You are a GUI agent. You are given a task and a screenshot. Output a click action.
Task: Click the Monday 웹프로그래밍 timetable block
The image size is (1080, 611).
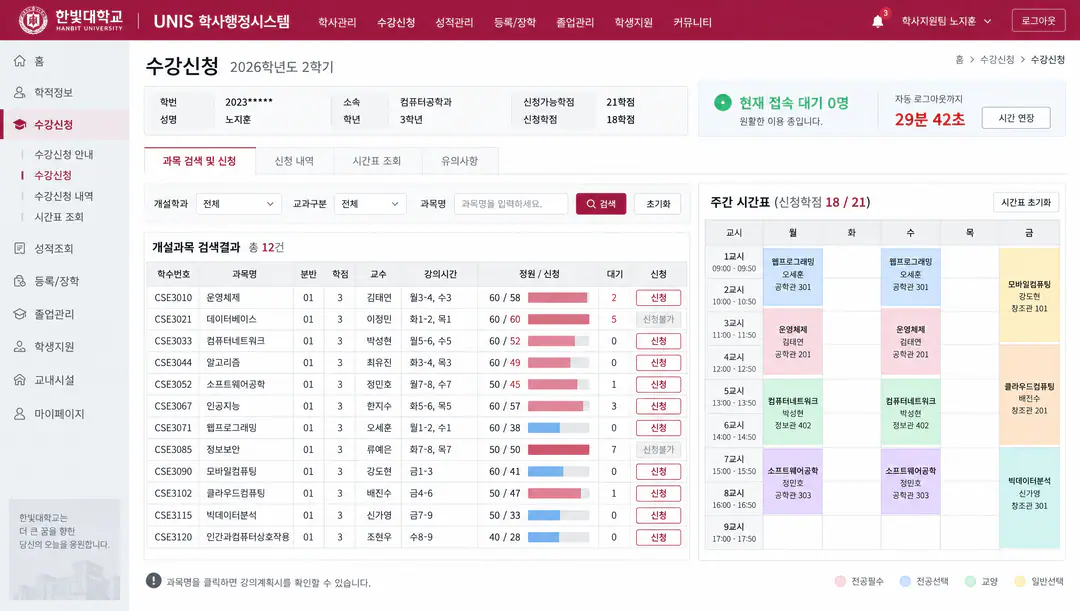pos(793,276)
